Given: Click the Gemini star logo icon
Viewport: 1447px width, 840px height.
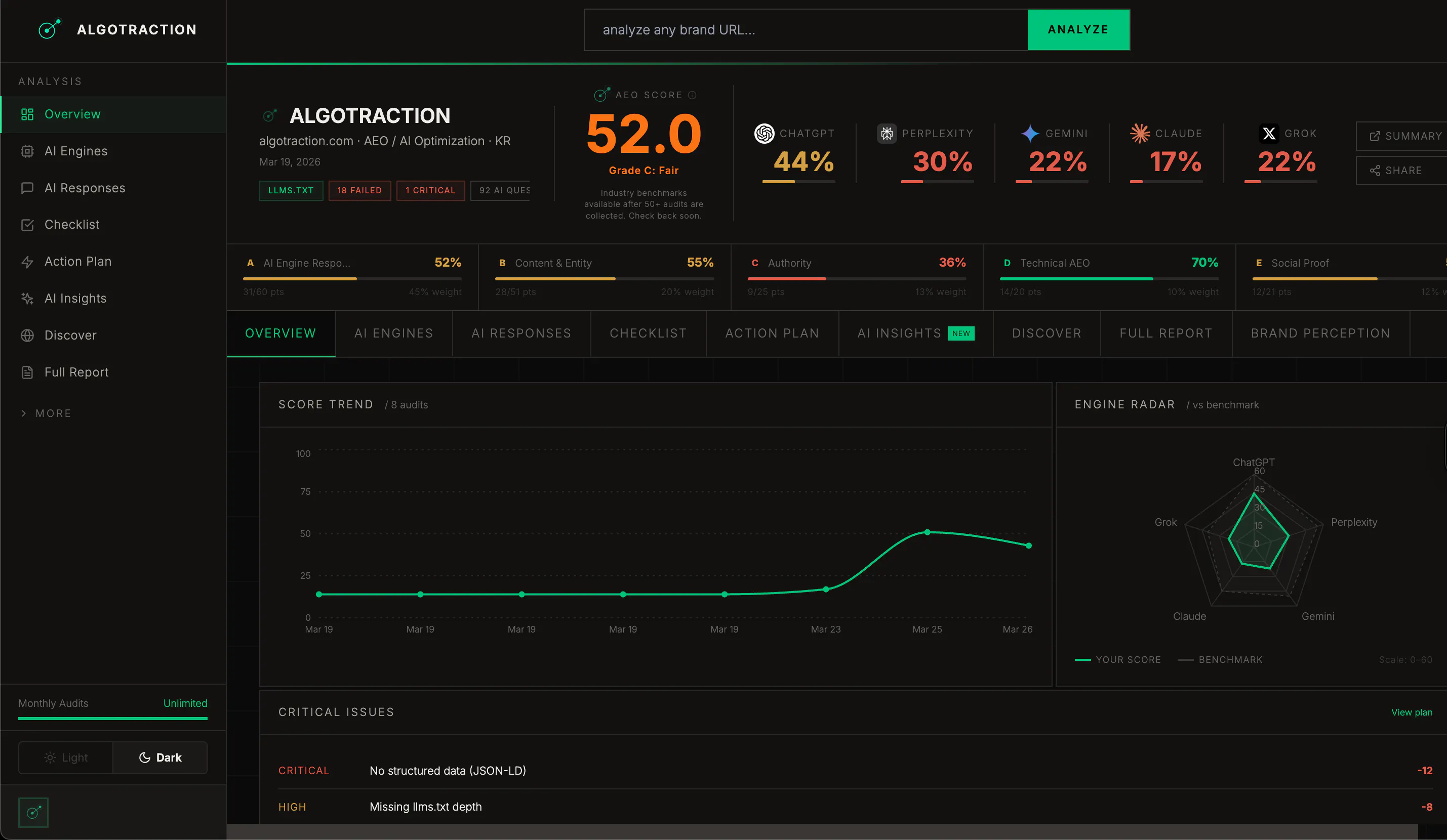Looking at the screenshot, I should click(x=1030, y=134).
